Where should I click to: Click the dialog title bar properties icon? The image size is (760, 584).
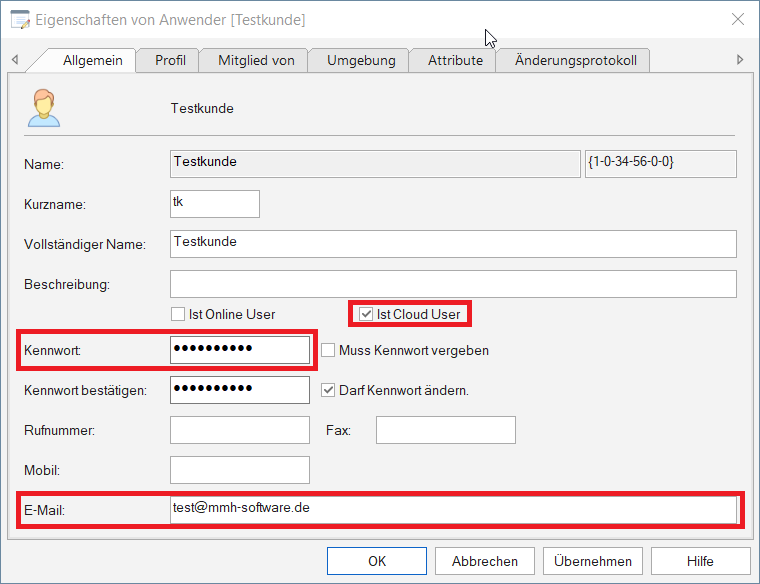click(x=19, y=19)
